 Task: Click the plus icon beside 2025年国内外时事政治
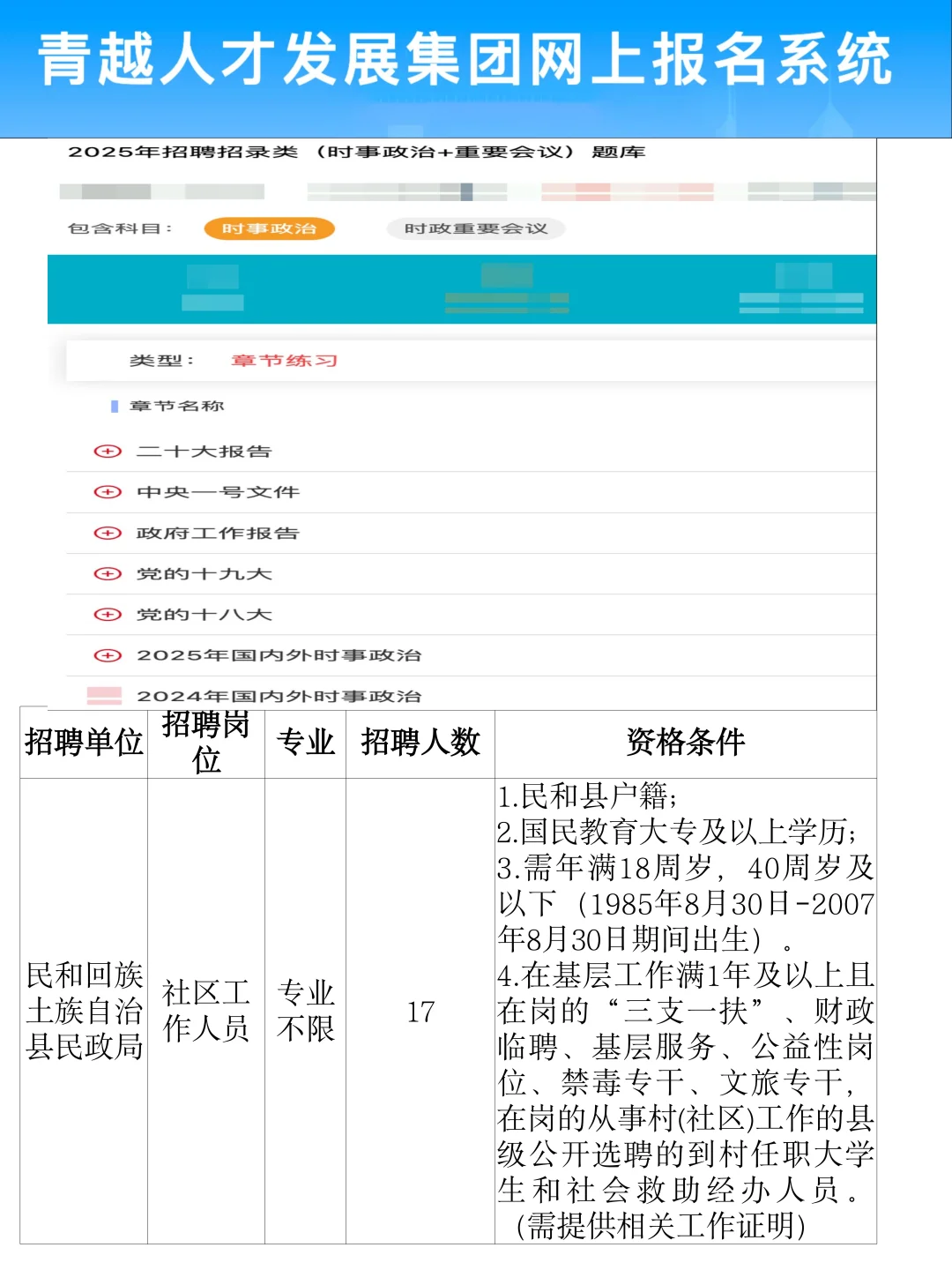click(x=107, y=656)
